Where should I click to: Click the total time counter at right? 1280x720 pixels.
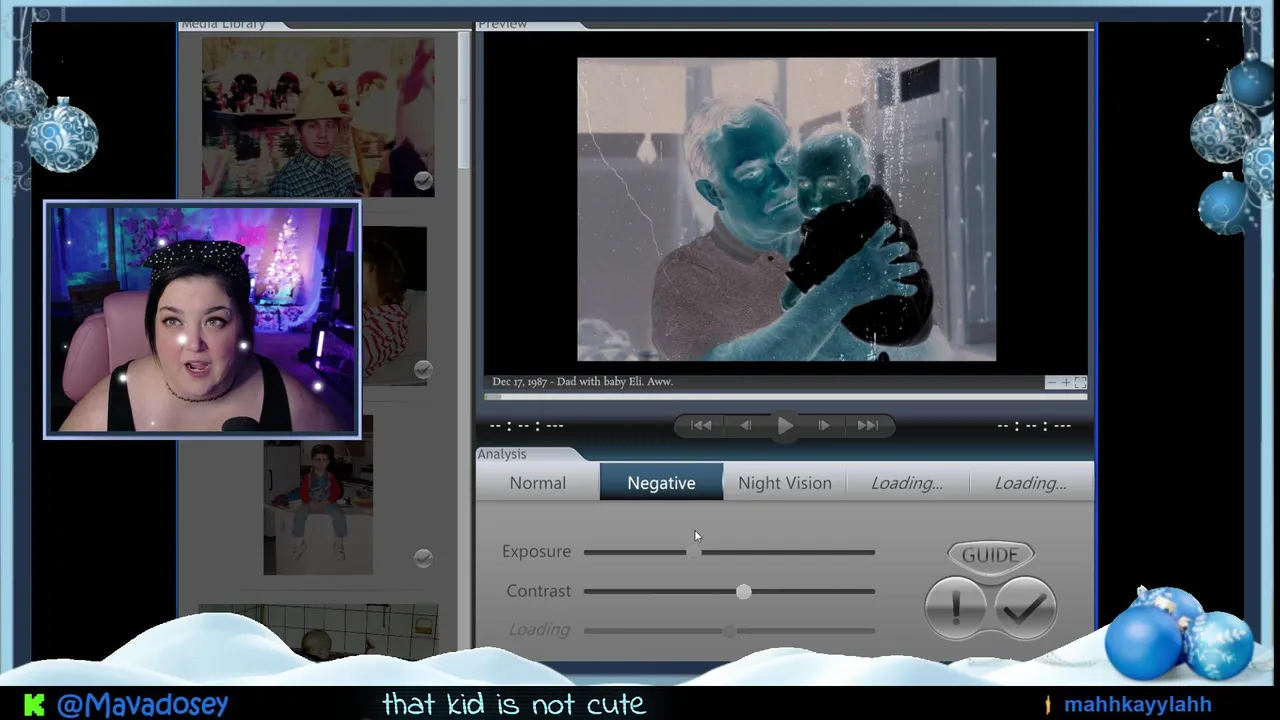1034,426
